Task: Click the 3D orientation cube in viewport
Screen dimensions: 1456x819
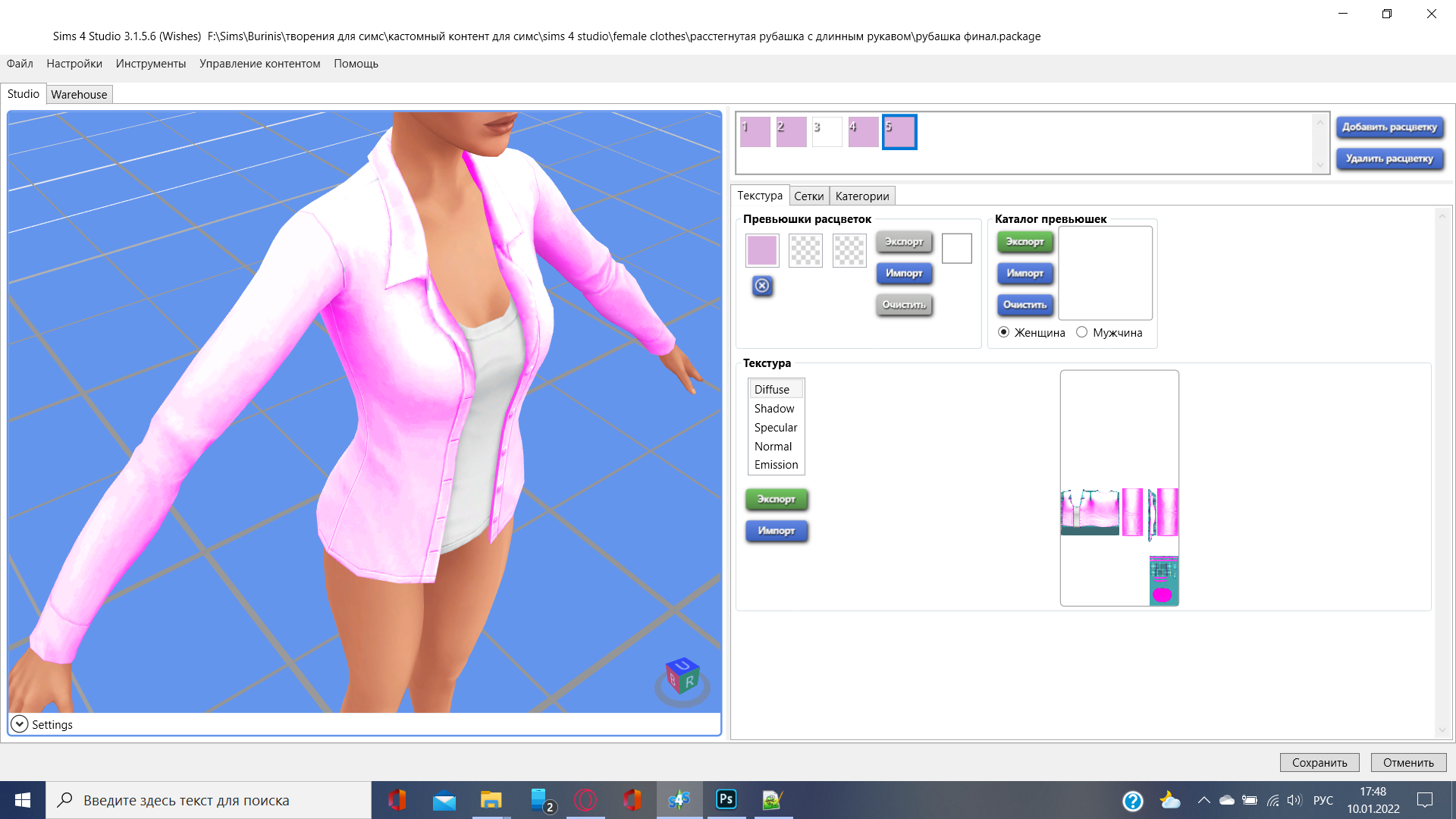Action: tap(682, 676)
